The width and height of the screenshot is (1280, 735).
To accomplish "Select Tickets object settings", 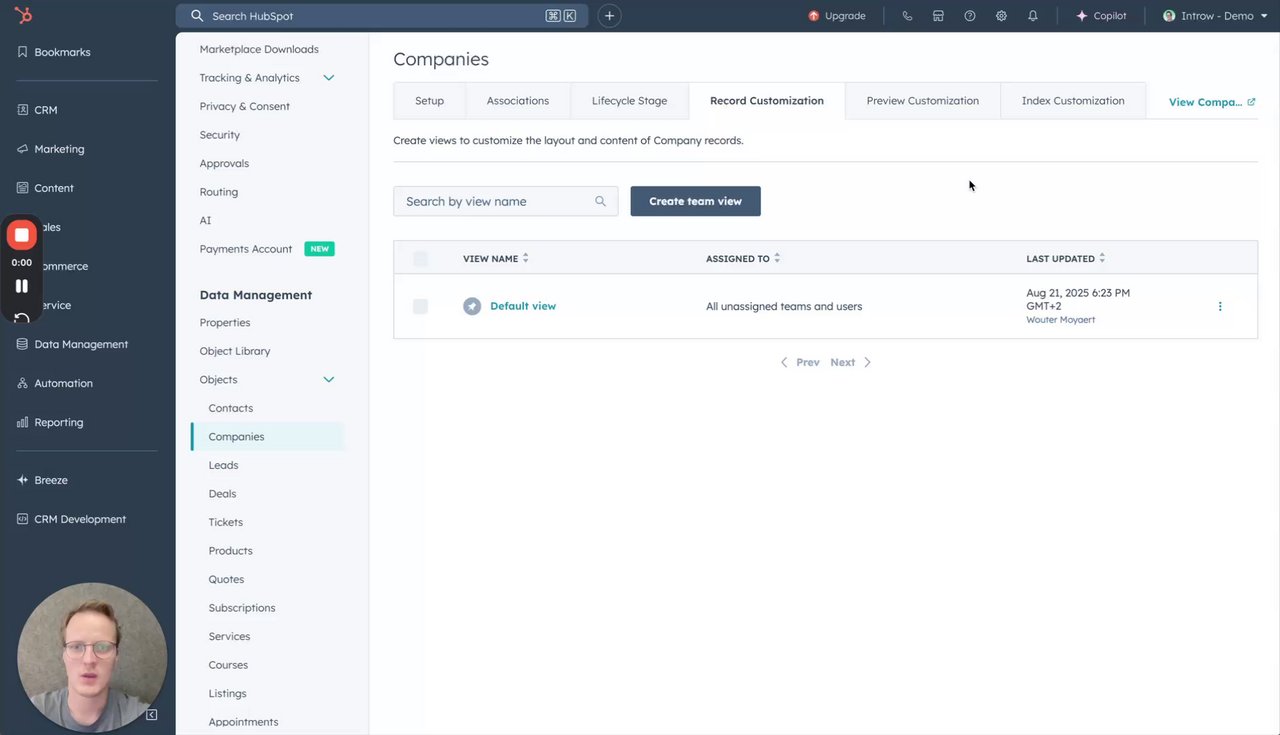I will pos(226,522).
